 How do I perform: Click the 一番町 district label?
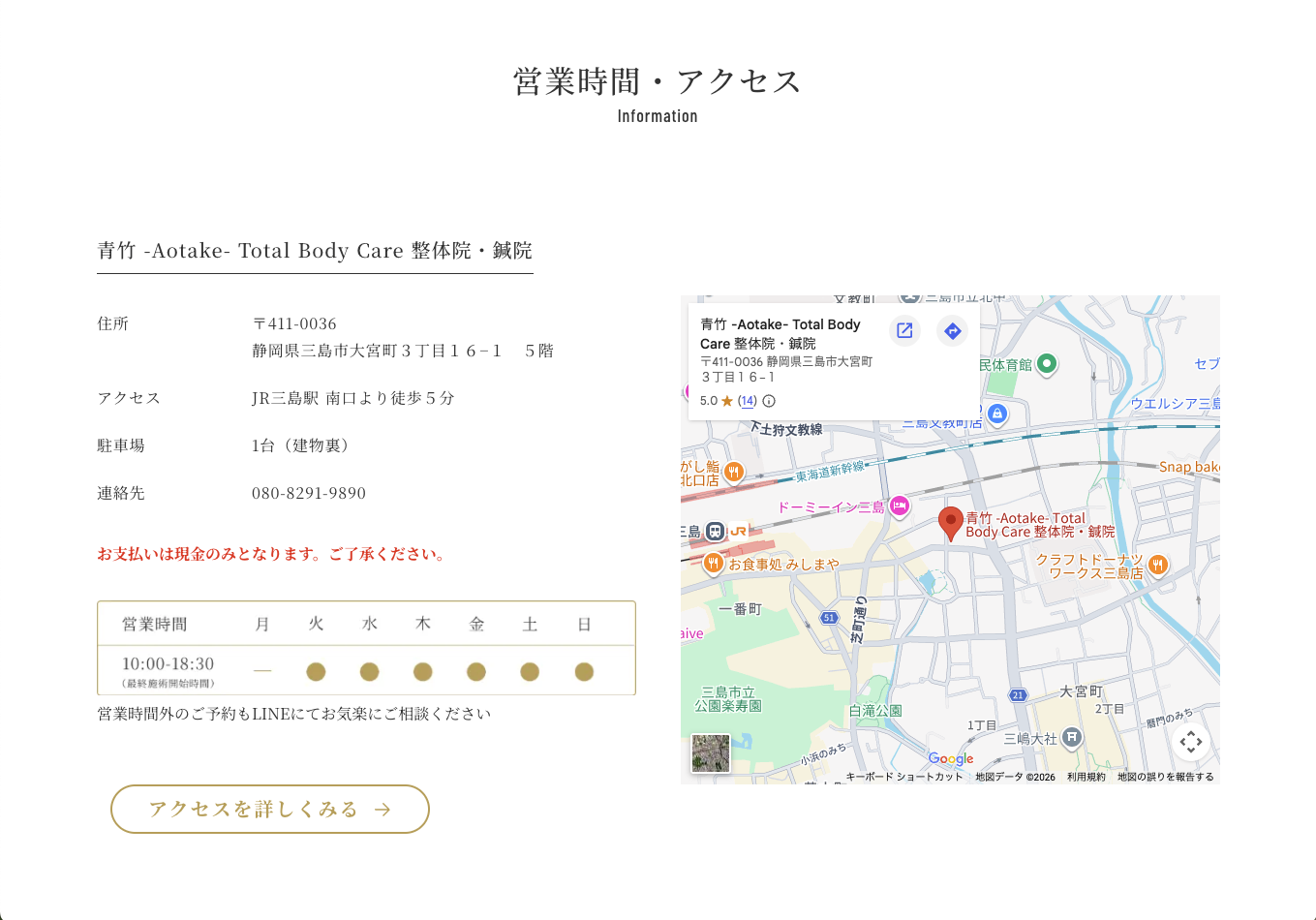pyautogui.click(x=741, y=609)
